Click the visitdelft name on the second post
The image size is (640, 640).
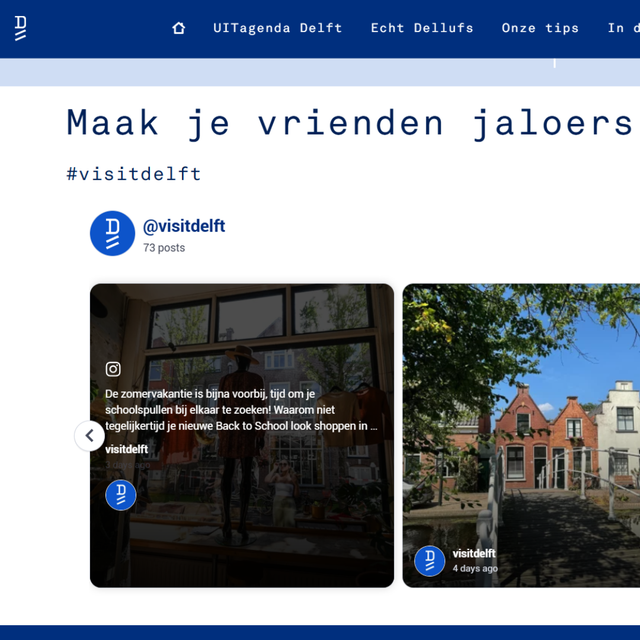(x=473, y=553)
